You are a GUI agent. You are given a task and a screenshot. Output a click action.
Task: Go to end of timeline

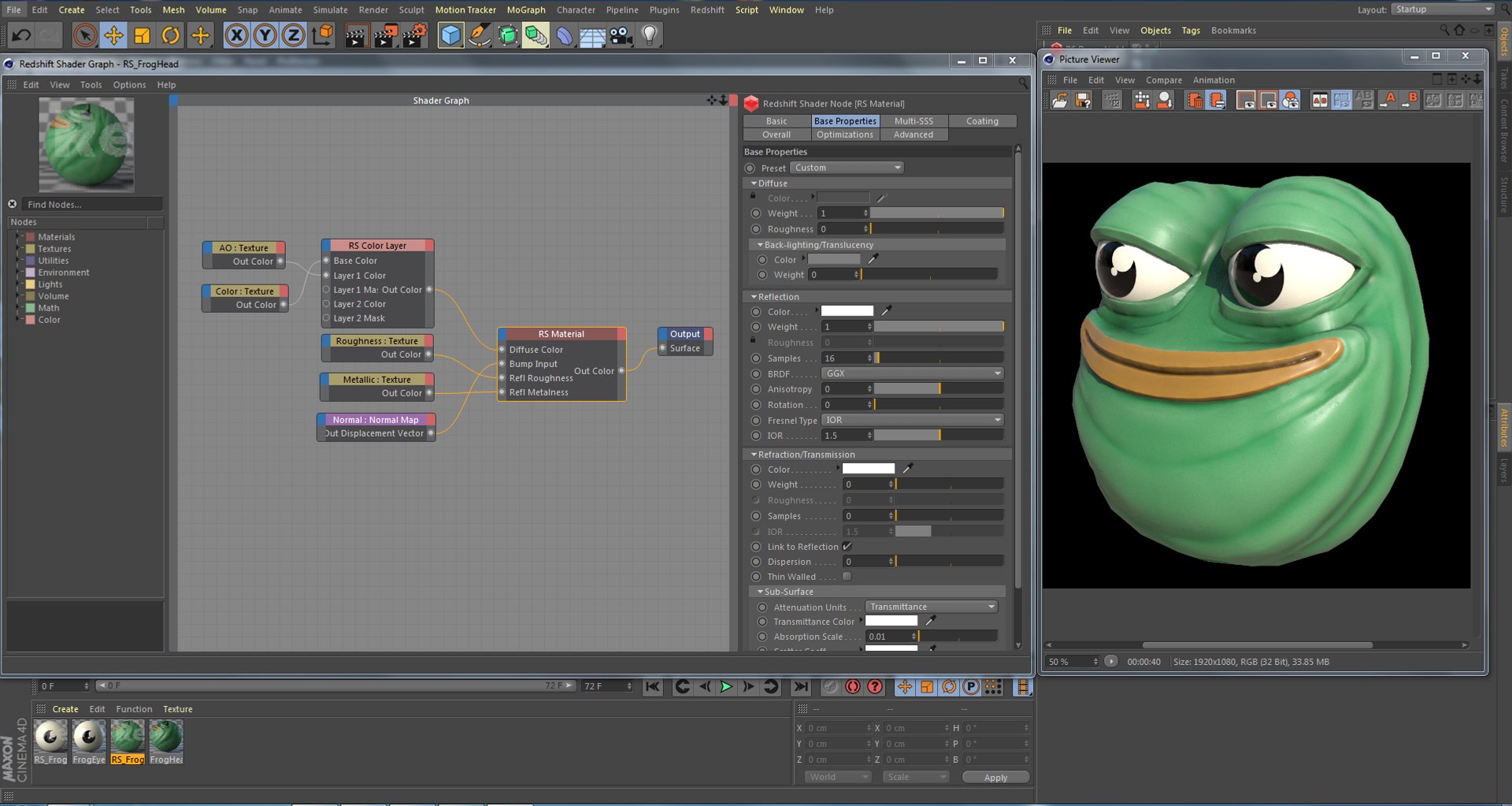click(801, 687)
